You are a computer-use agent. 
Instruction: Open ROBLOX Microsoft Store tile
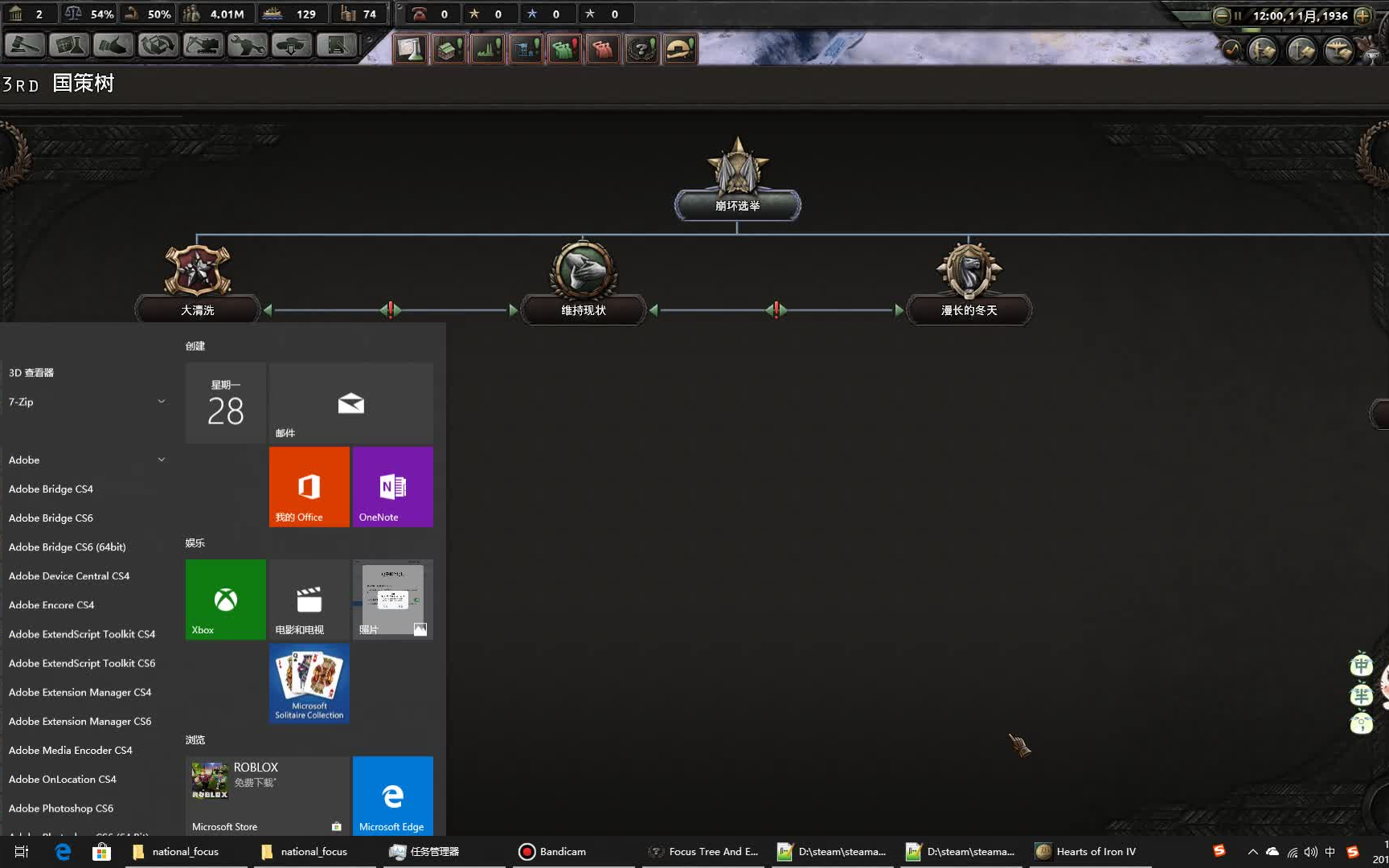(268, 796)
